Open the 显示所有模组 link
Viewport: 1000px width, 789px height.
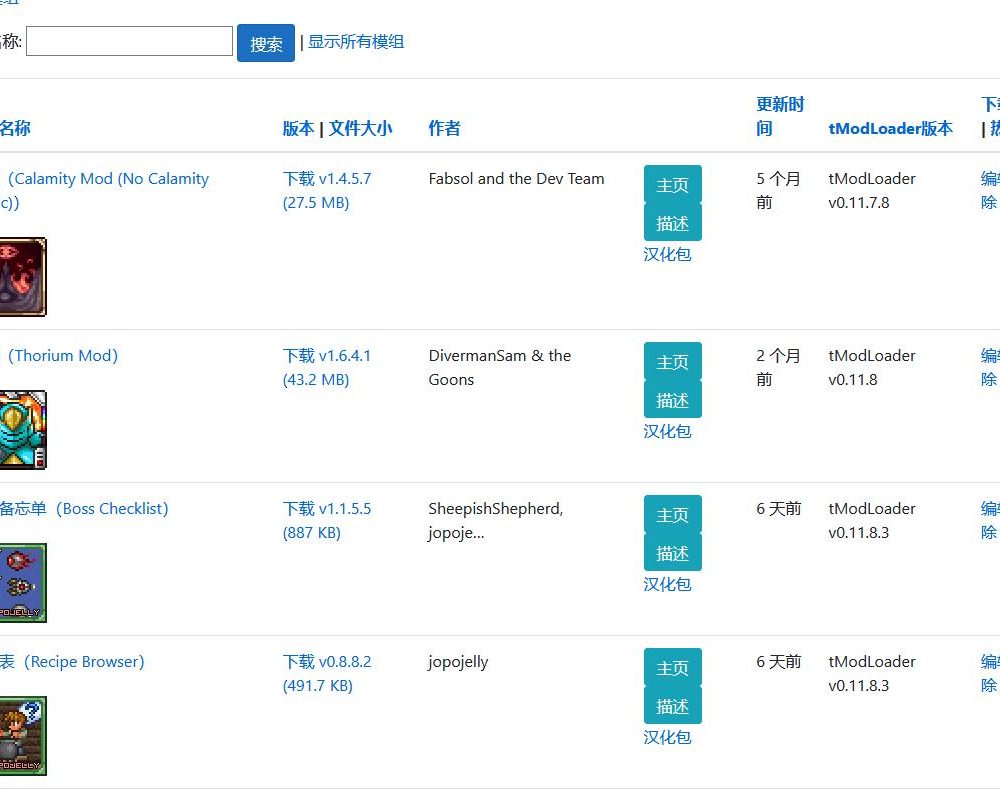coord(356,42)
